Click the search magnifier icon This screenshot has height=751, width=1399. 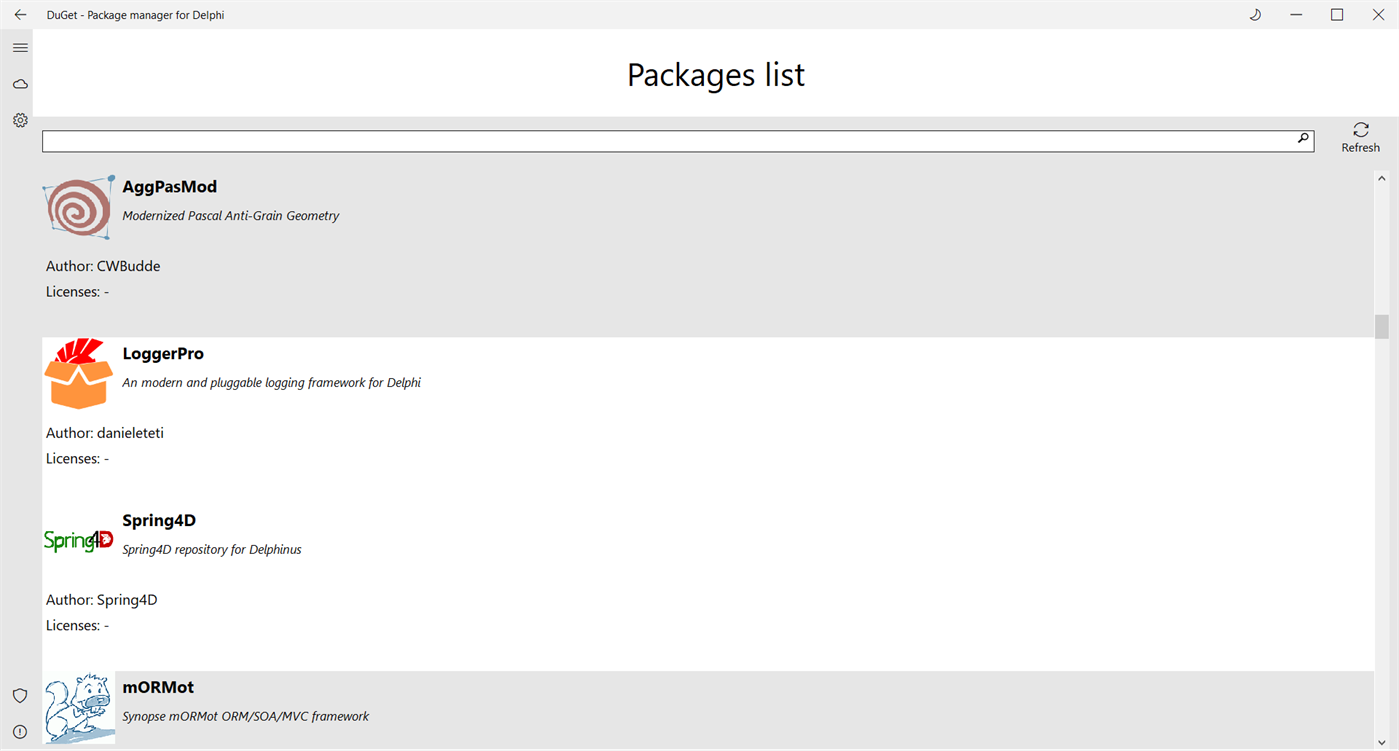click(1303, 140)
